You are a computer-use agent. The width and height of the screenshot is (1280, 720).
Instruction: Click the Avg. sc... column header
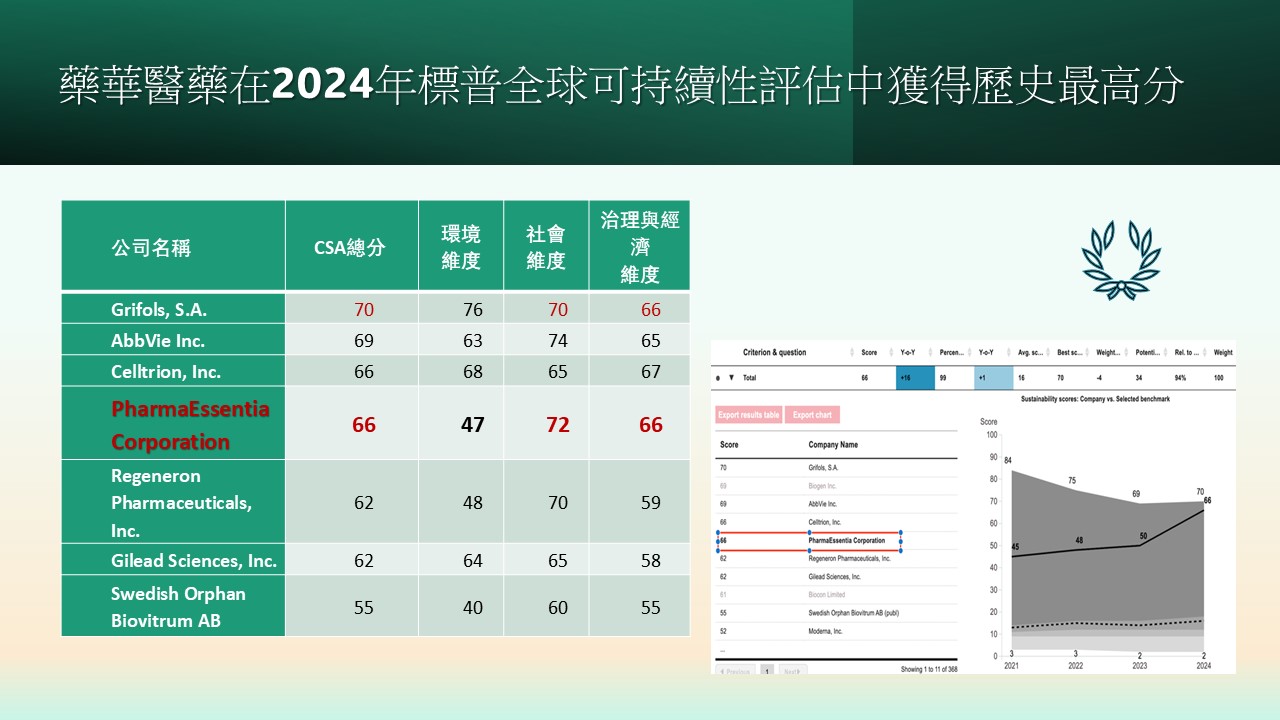pyautogui.click(x=1030, y=352)
